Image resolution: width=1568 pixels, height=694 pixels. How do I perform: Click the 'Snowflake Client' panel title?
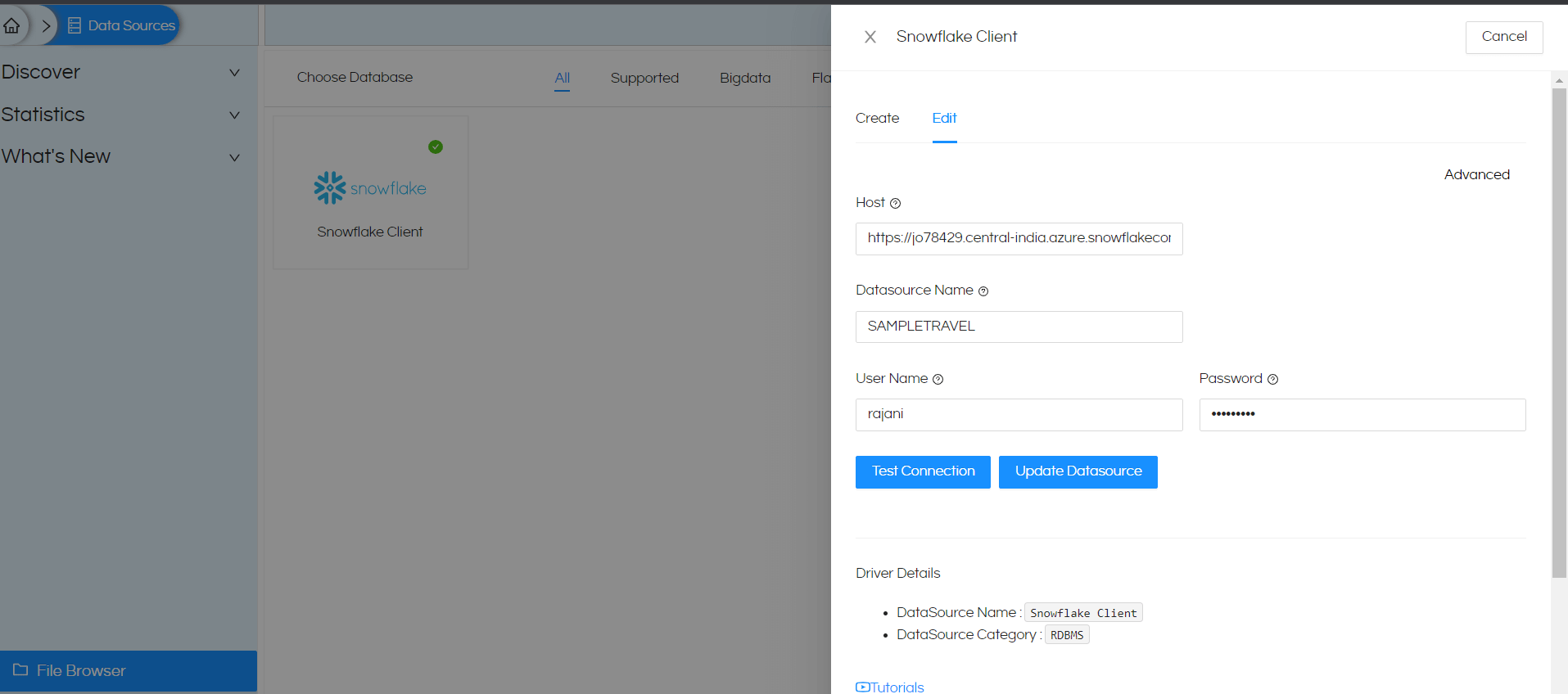point(956,37)
